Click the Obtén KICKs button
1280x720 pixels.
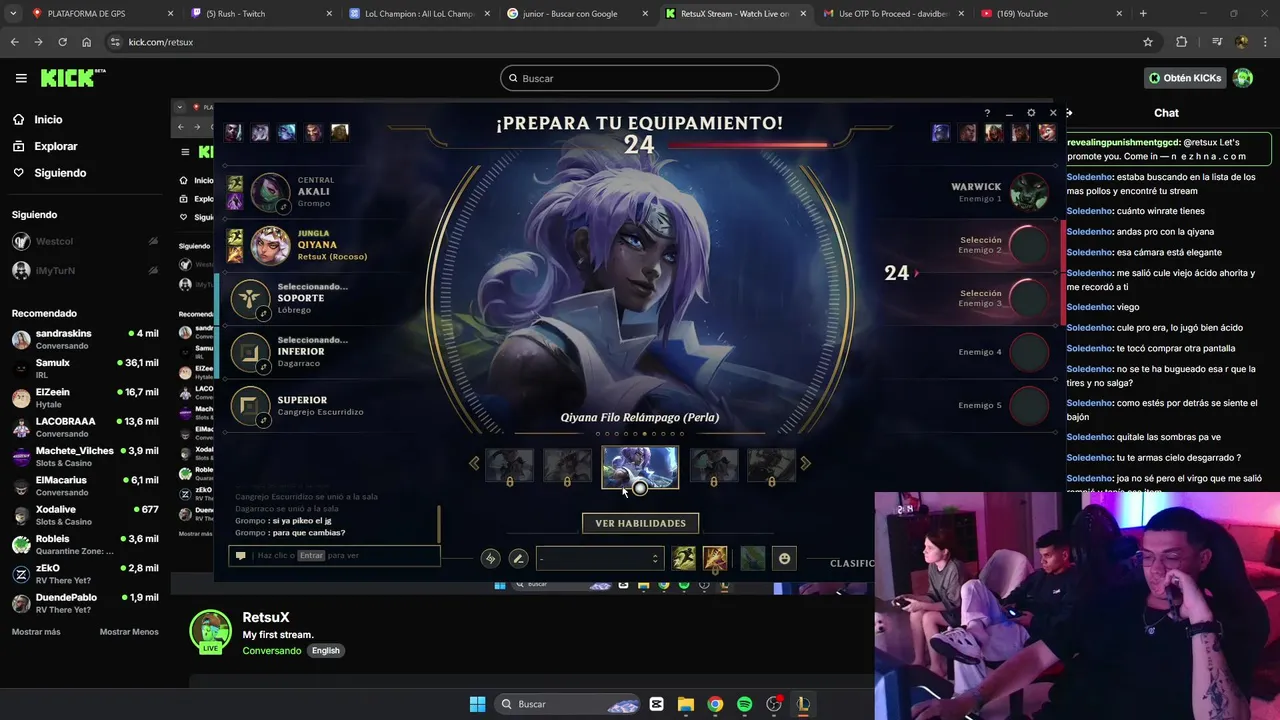tap(1185, 78)
